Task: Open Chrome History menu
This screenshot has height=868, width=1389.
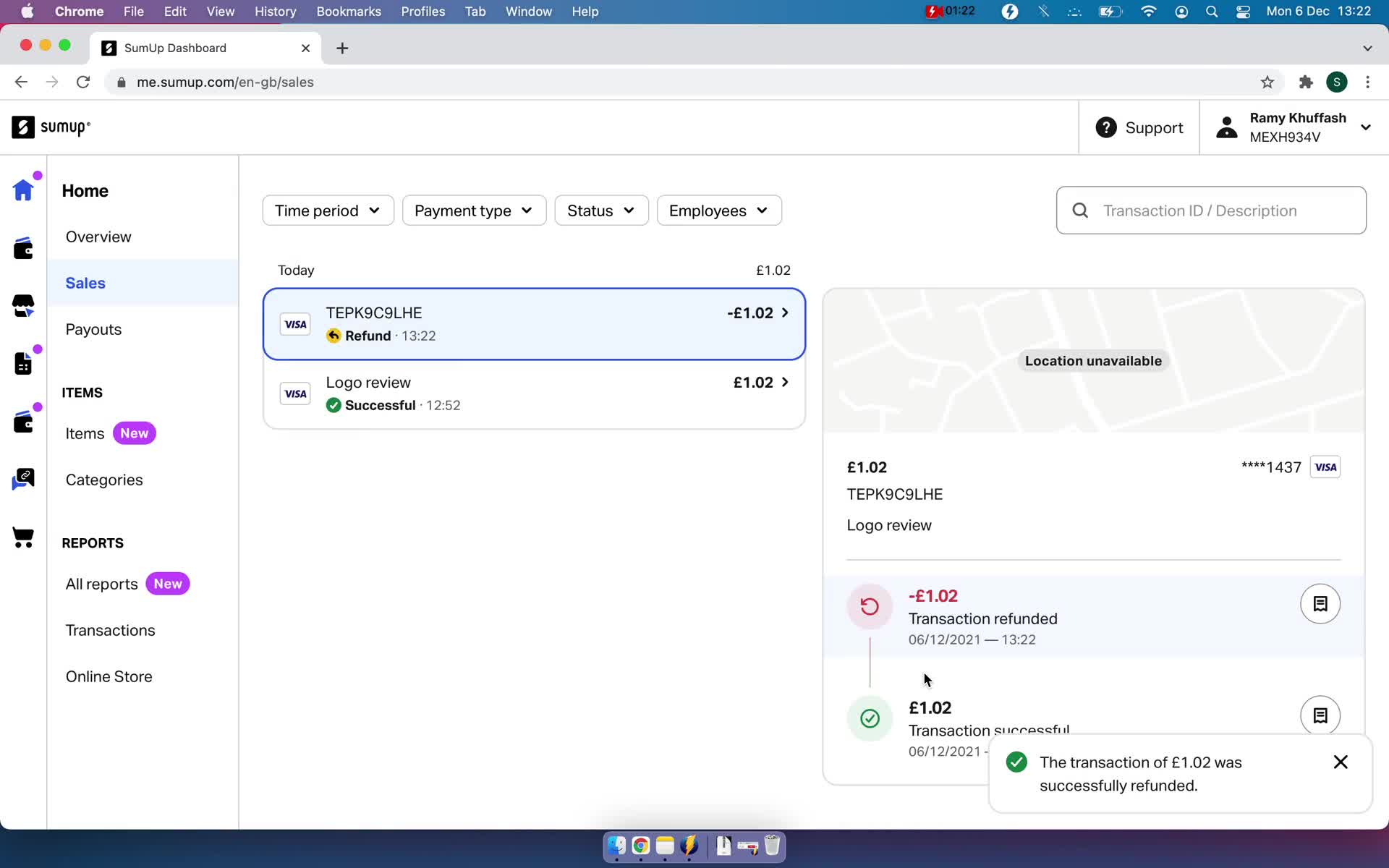Action: [275, 12]
